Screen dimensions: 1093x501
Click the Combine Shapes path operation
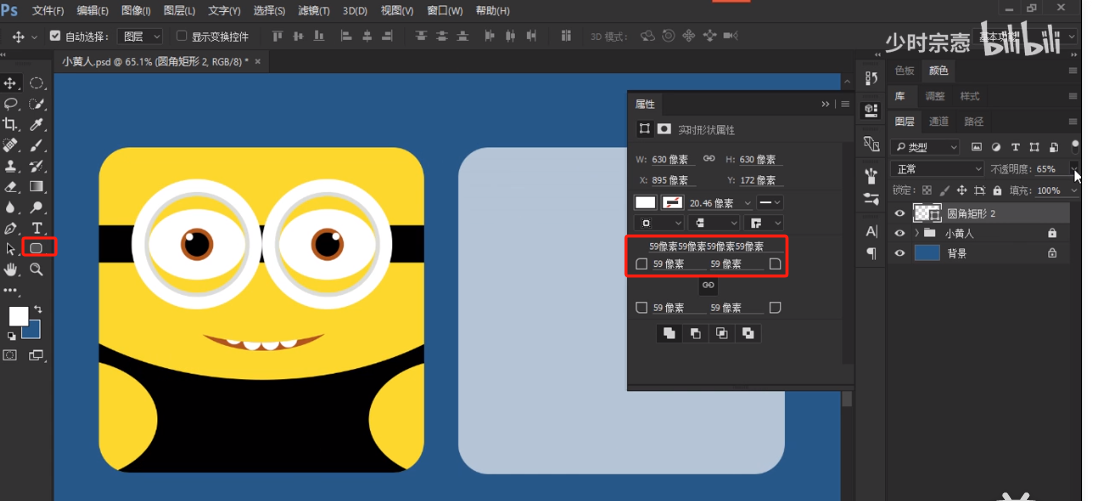click(669, 333)
